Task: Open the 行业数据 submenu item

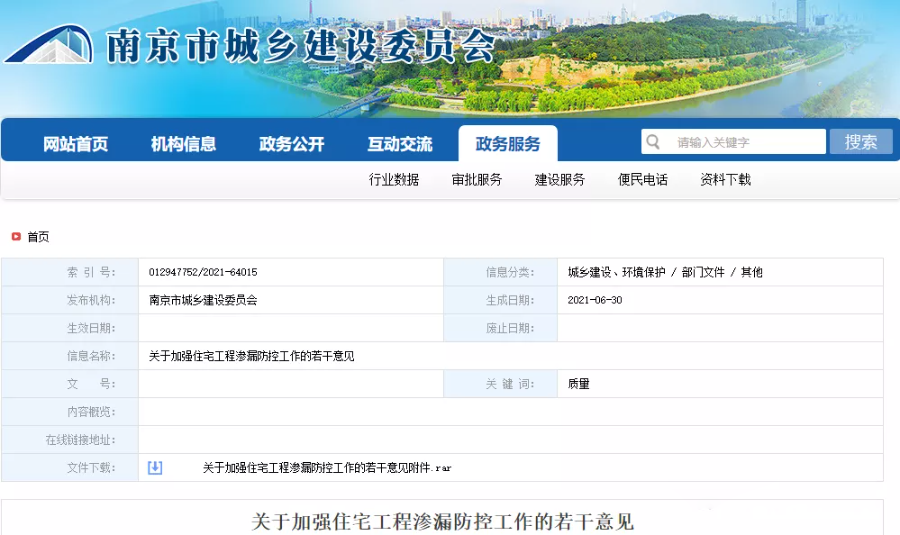Action: (394, 180)
